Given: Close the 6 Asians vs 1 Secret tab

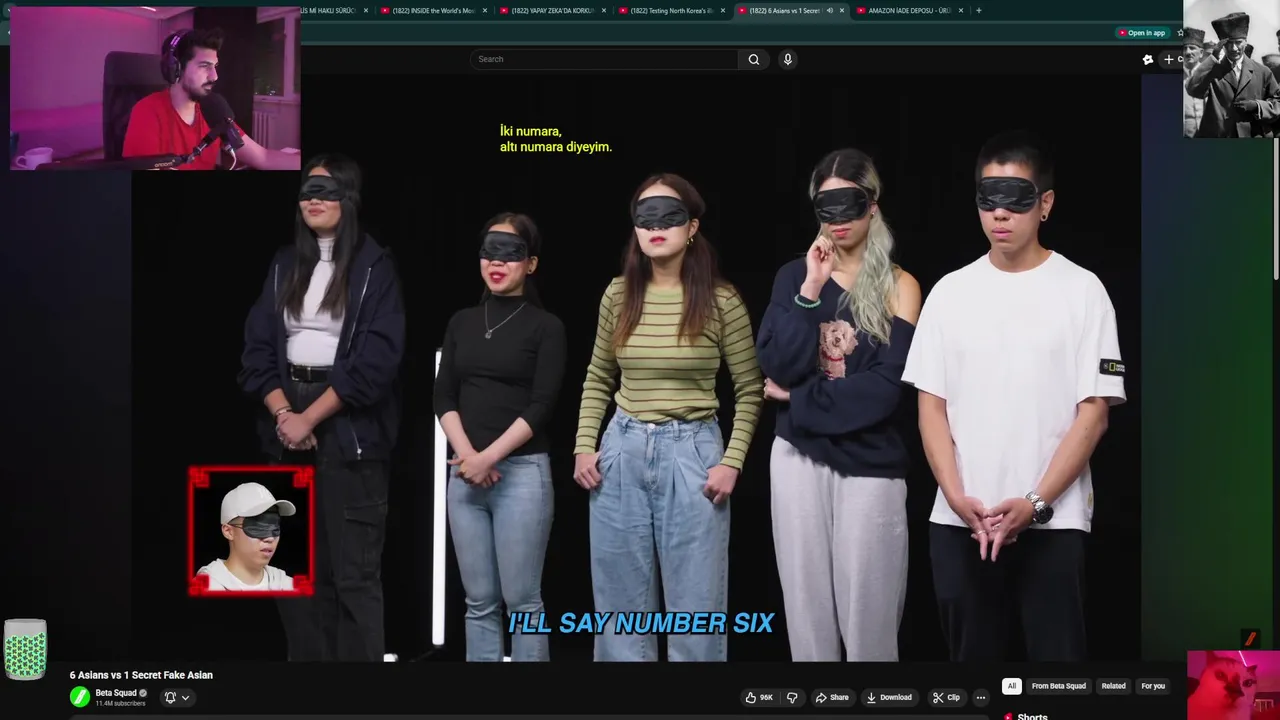Looking at the screenshot, I should (842, 10).
